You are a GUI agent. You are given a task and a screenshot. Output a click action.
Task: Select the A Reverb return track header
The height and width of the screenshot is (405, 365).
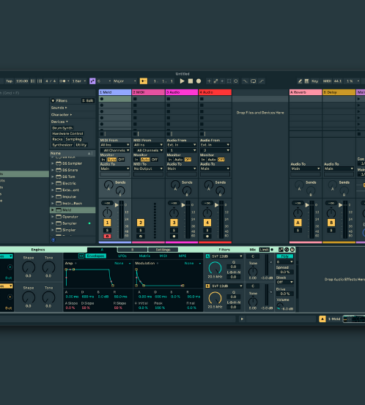[x=305, y=92]
